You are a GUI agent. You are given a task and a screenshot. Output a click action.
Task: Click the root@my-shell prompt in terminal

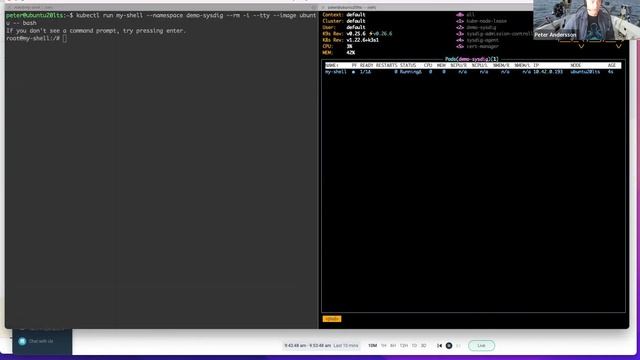[33, 38]
